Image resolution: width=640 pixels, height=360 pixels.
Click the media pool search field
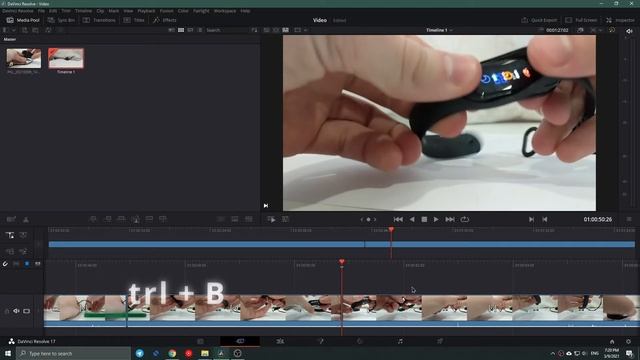(227, 30)
